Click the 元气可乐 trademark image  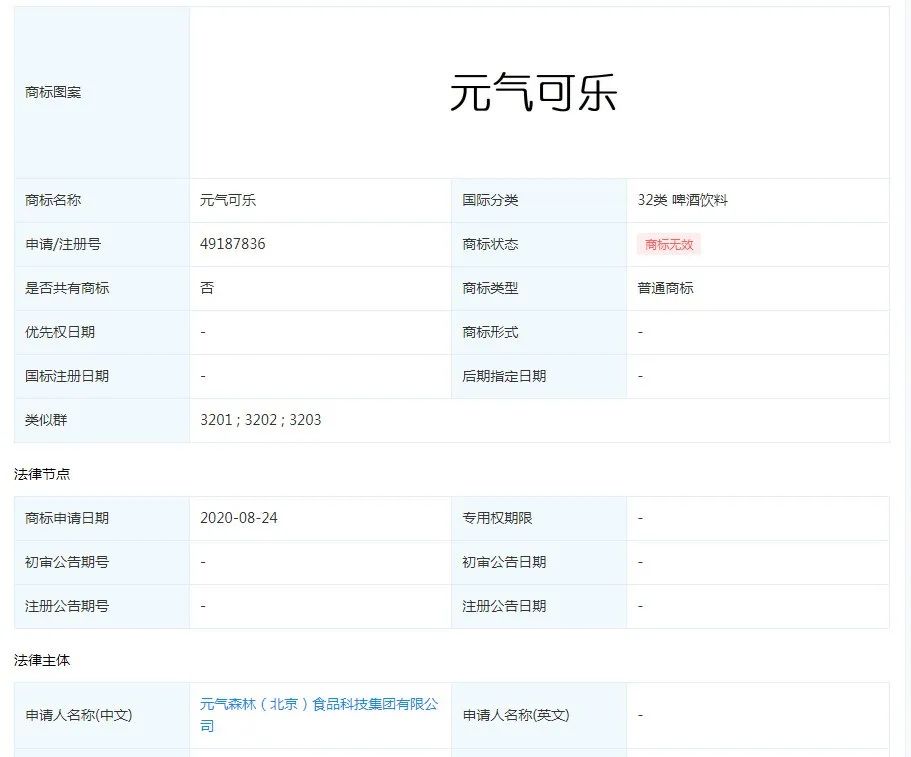pos(533,93)
